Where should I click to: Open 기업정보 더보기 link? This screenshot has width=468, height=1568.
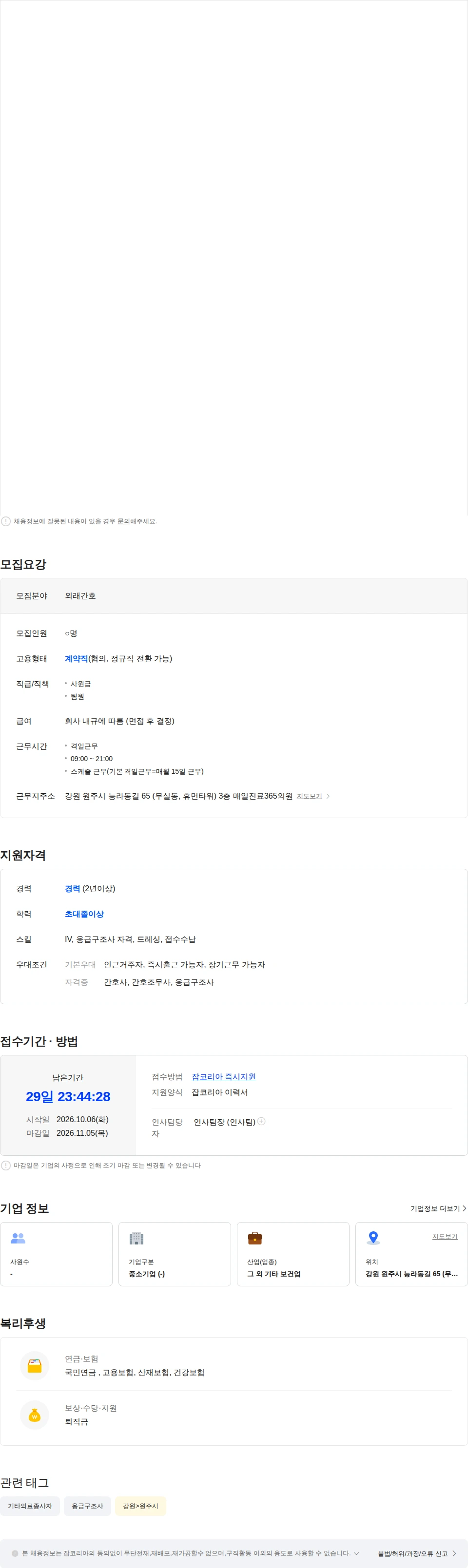(x=438, y=1208)
